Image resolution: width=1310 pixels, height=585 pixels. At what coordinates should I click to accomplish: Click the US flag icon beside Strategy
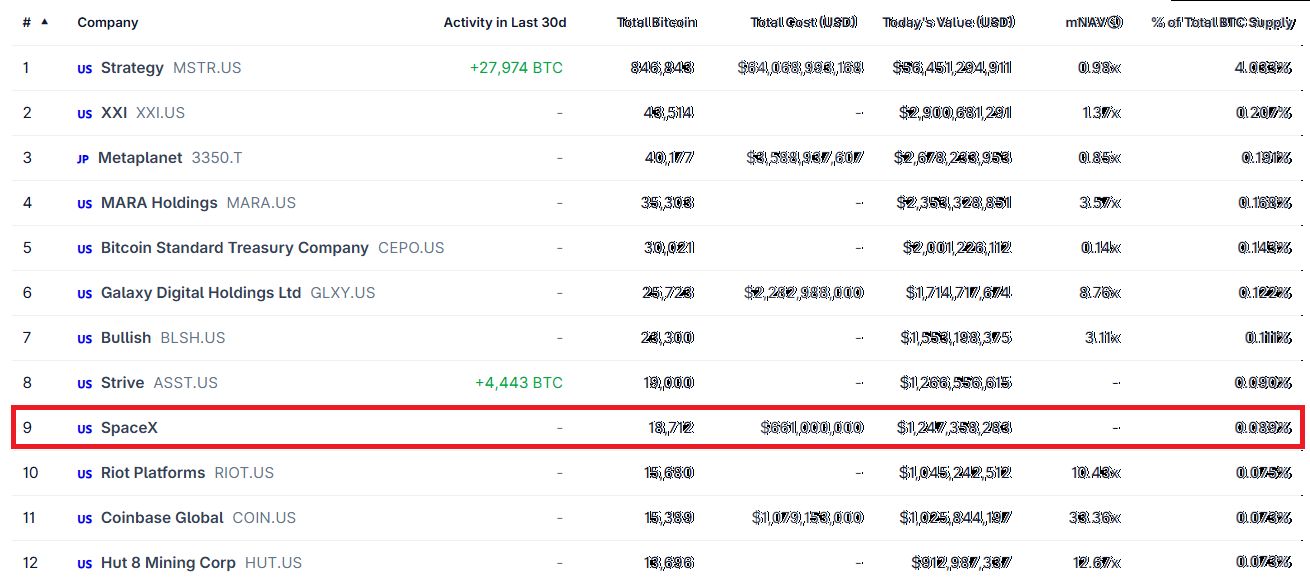85,69
